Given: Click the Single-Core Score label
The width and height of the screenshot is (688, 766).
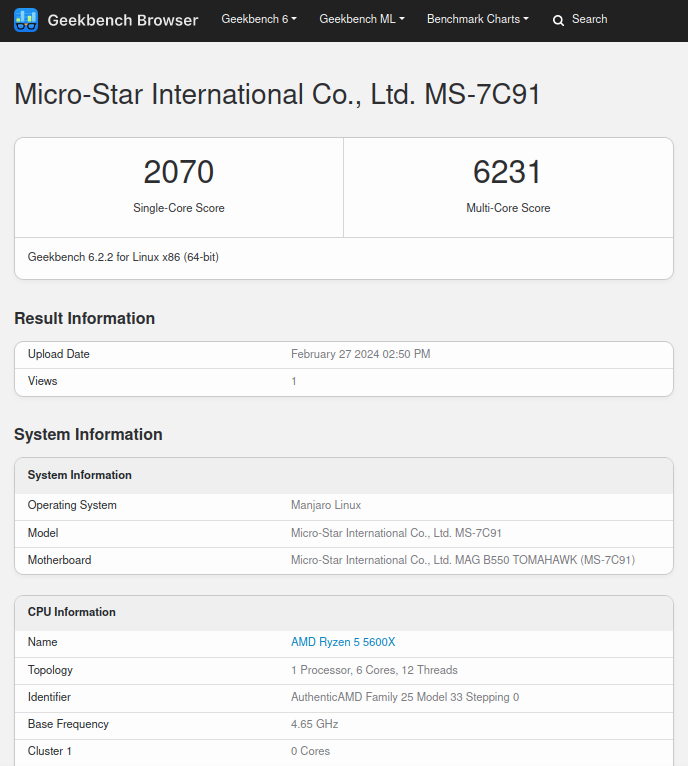Looking at the screenshot, I should click(179, 208).
